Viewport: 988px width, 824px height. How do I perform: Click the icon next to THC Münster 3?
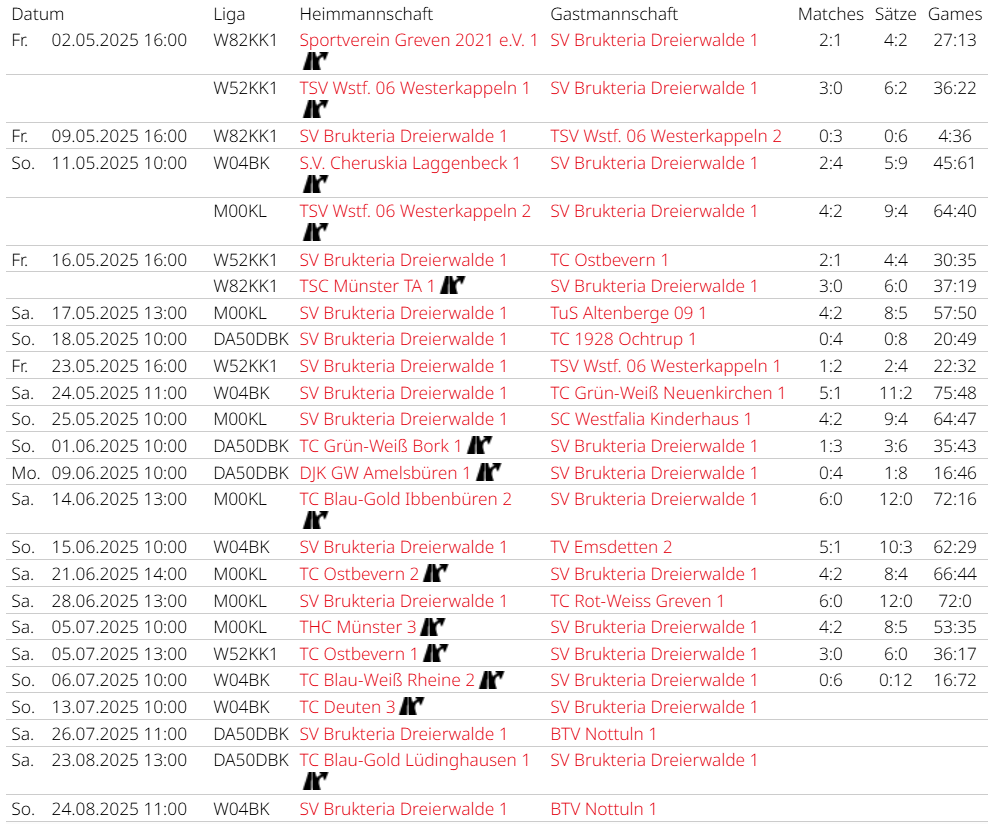click(432, 628)
